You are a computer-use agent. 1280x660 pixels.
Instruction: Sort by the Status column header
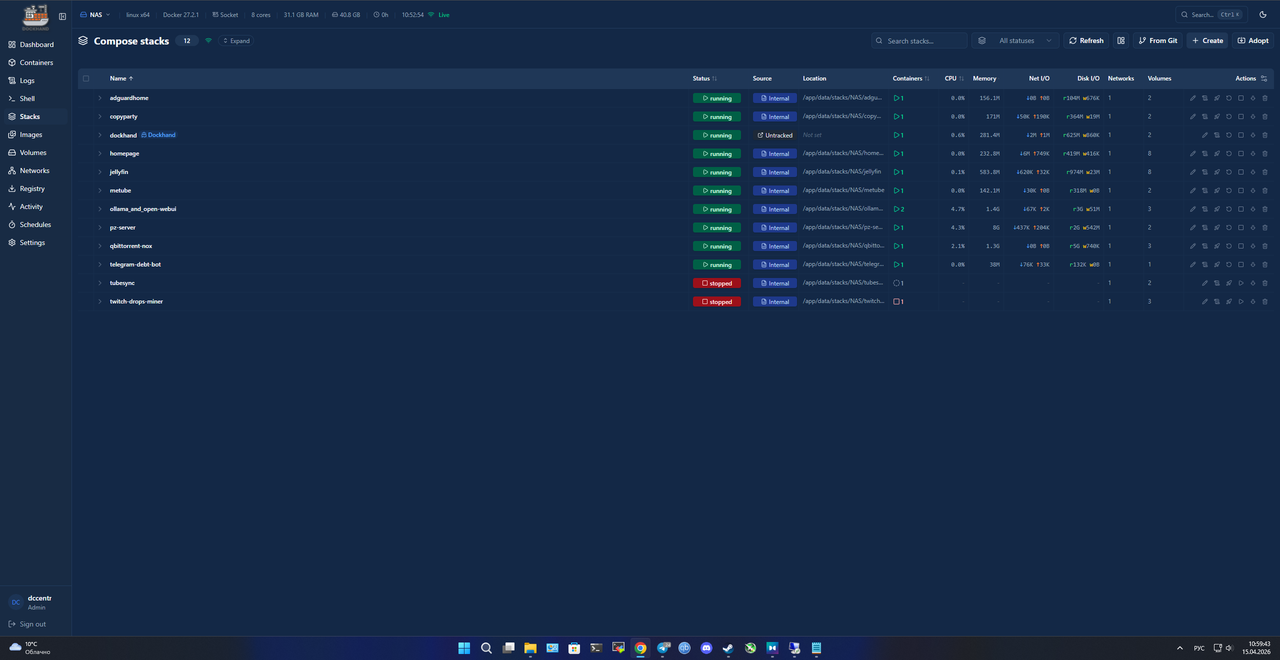704,78
